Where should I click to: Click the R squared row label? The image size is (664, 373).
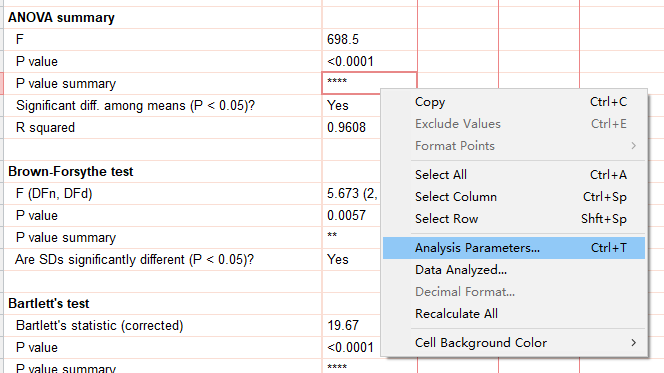45,127
